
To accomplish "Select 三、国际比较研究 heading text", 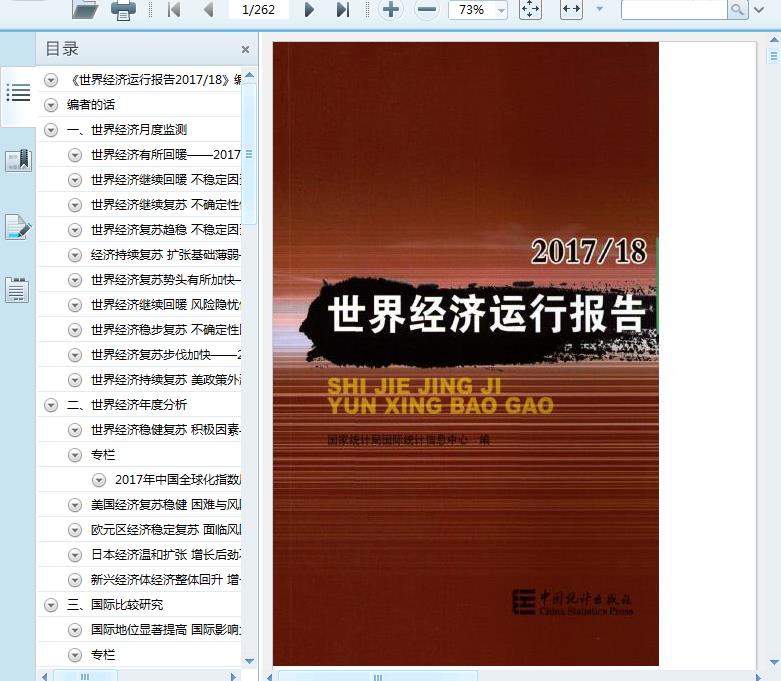I will tap(115, 605).
